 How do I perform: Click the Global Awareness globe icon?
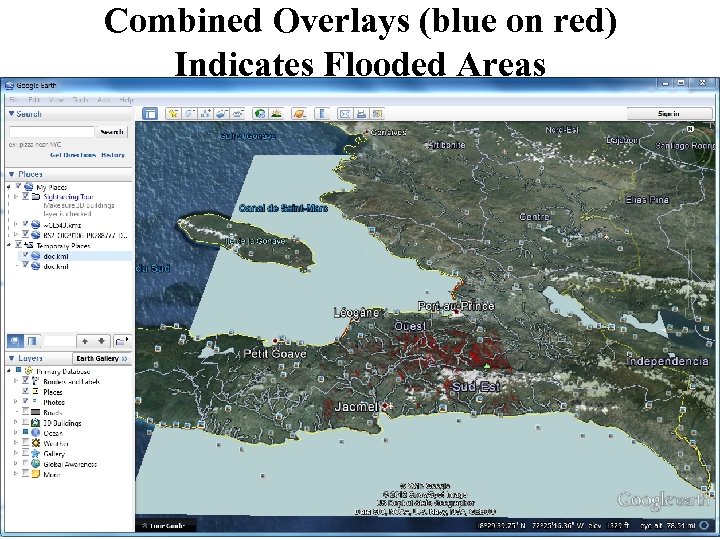35,464
